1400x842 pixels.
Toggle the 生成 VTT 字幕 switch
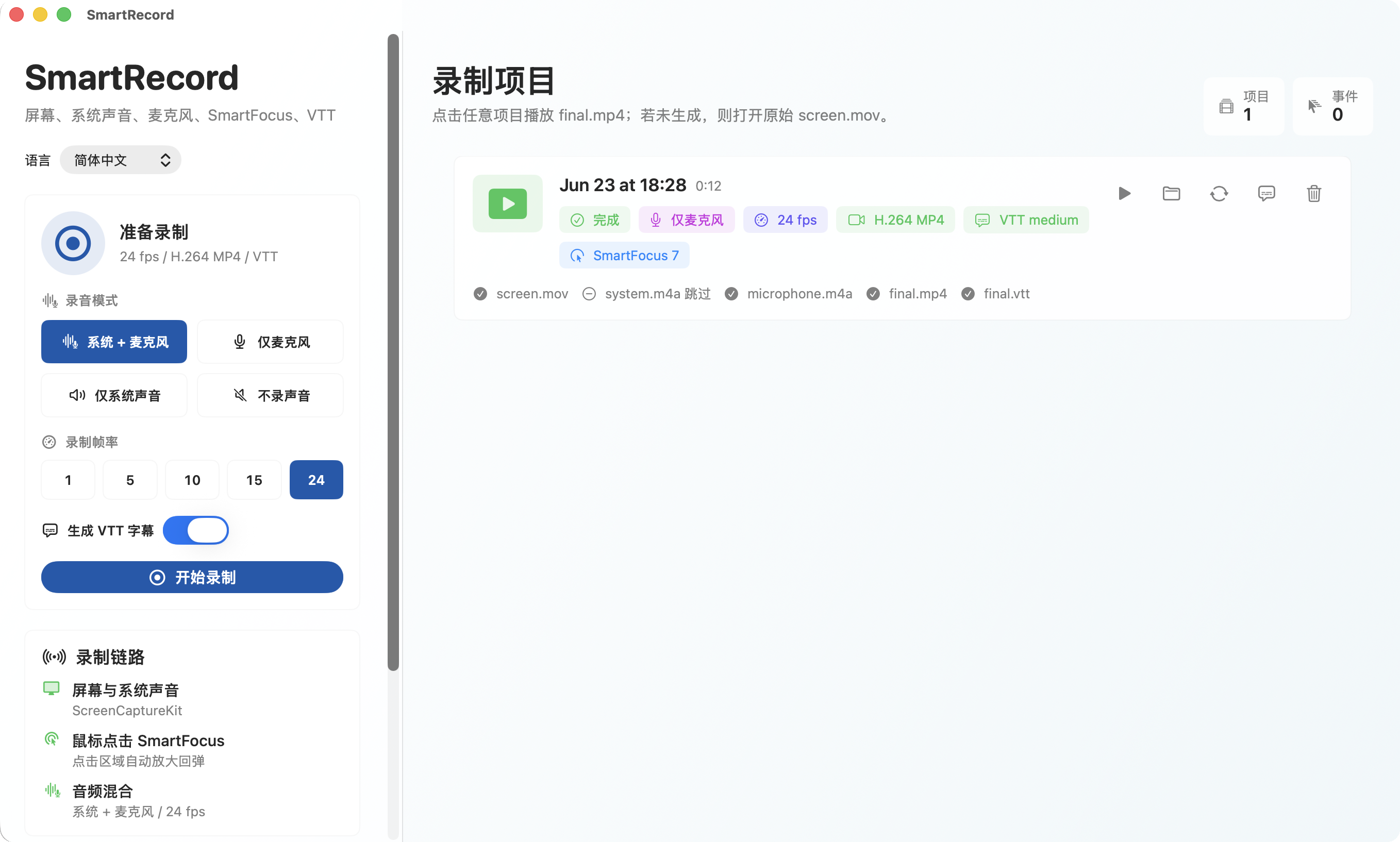click(196, 531)
